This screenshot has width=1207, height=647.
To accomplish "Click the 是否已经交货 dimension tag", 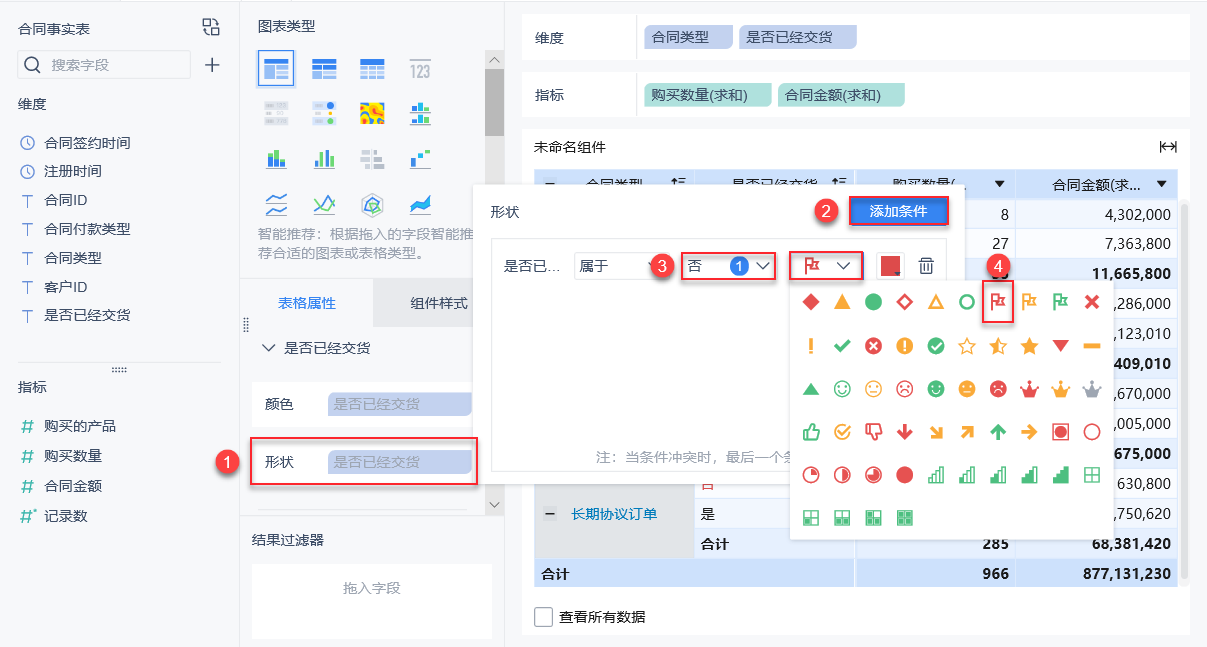I will [x=798, y=37].
